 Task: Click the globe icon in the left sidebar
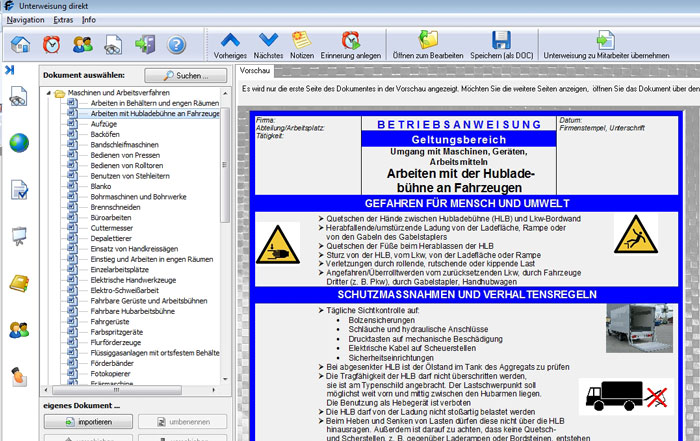pyautogui.click(x=19, y=143)
